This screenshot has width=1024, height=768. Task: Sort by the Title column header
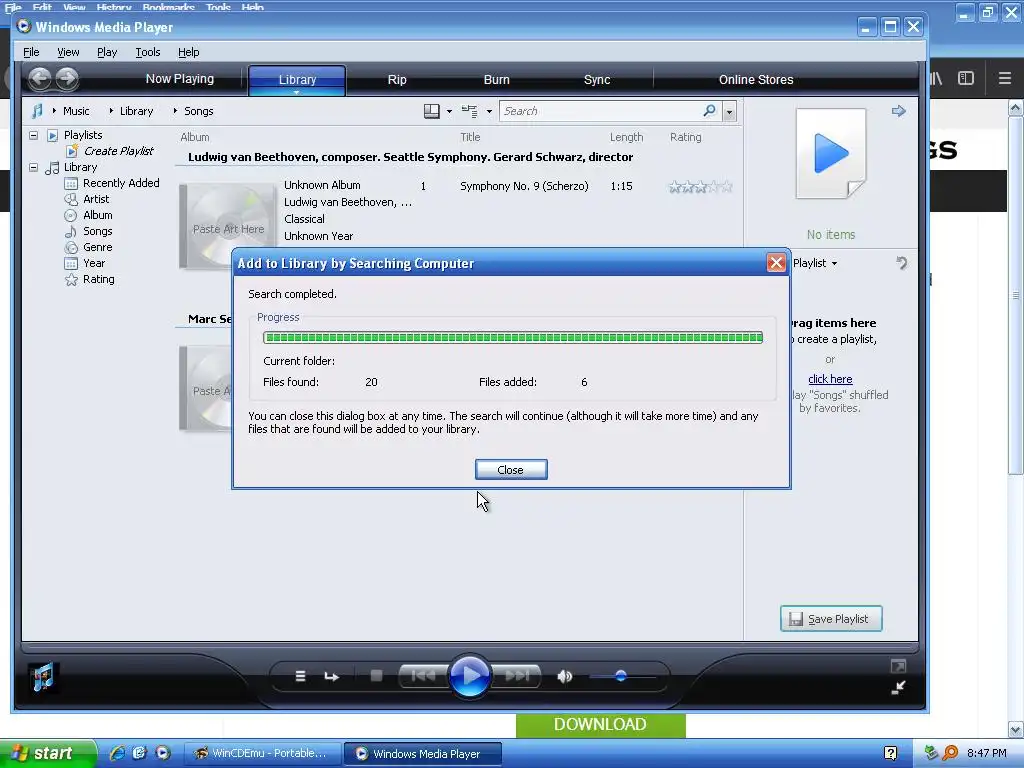[470, 137]
